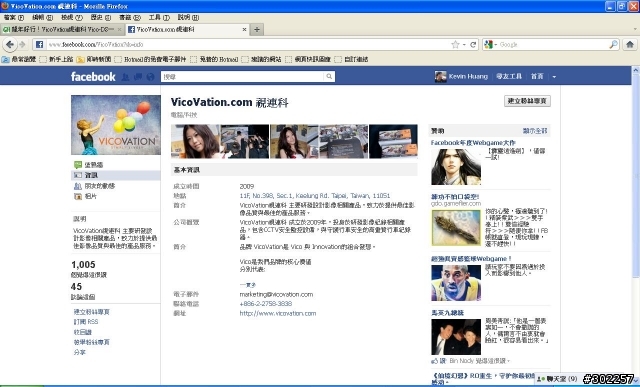This screenshot has height=387, width=640.
Task: Open a new tab with plus button
Action: [x=257, y=29]
